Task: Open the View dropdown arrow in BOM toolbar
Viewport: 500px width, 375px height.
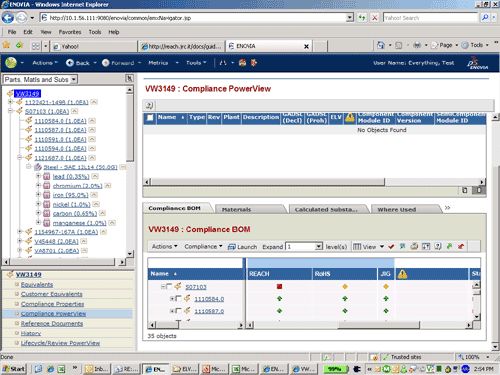Action: pyautogui.click(x=382, y=247)
